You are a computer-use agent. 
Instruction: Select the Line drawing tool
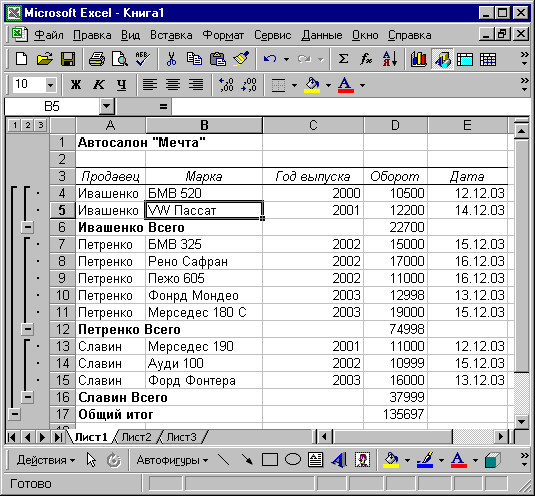[223, 460]
